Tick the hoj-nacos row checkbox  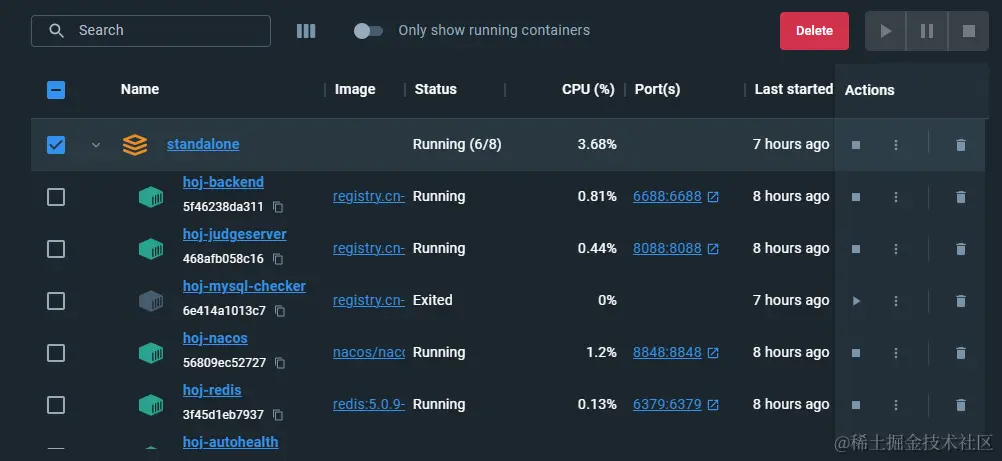coord(56,353)
